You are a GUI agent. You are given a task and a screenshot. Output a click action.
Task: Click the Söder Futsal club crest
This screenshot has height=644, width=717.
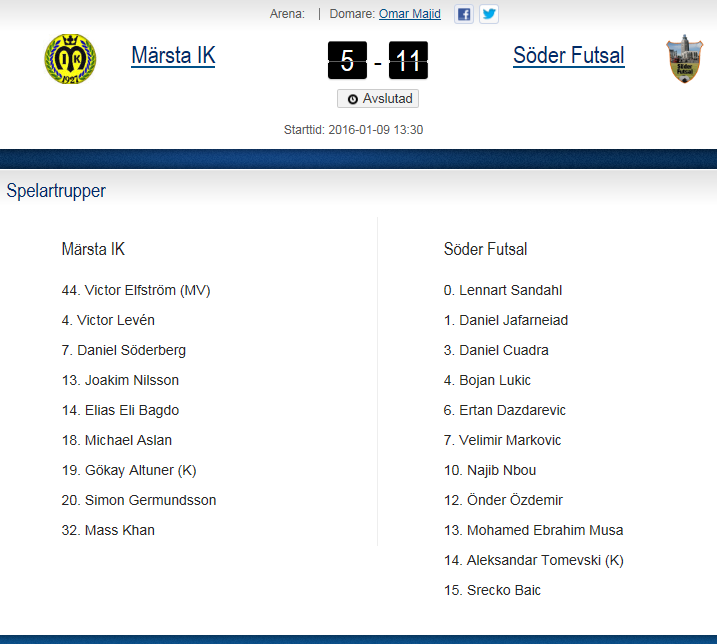683,59
